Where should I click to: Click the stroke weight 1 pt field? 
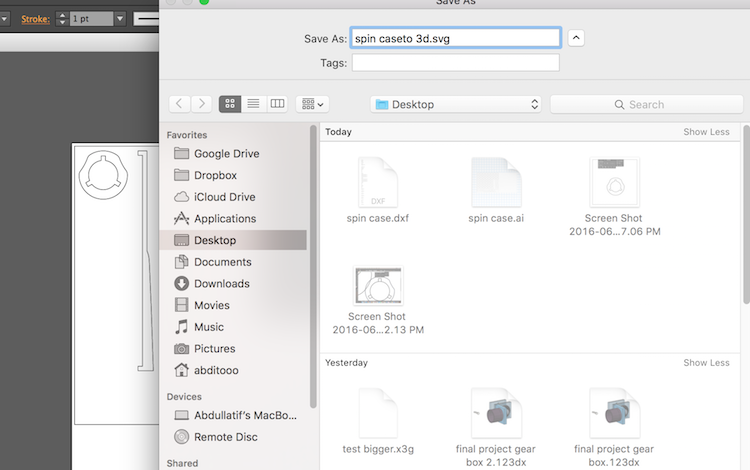92,19
